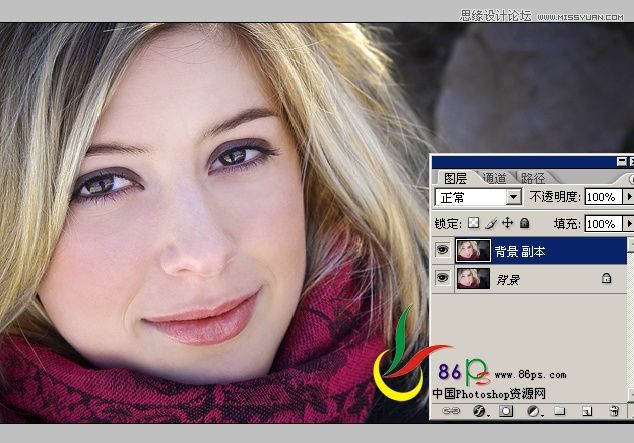Screen dimensions: 634x443
Task: Select the 背景 layer thumbnail
Action: click(x=473, y=278)
